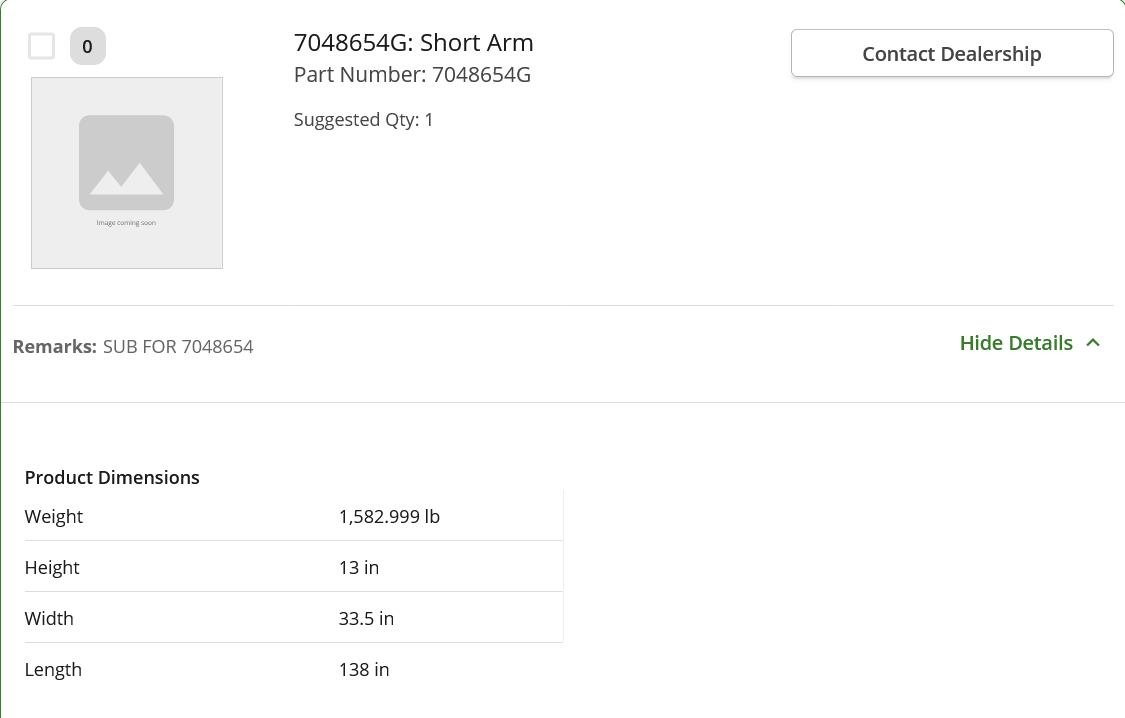Tick the checkbox for the Short Arm part
Viewport: 1125px width, 718px height.
[41, 46]
